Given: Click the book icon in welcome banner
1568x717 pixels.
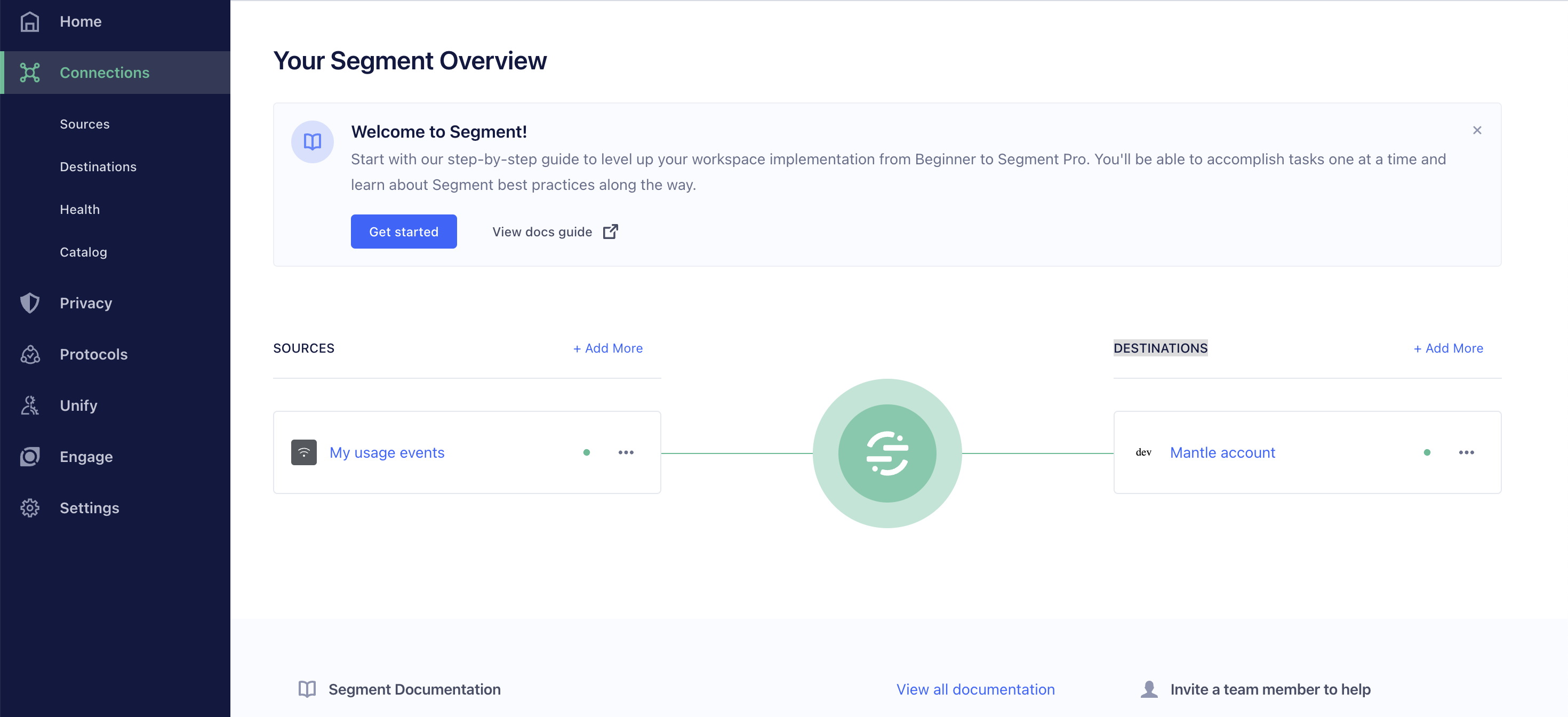Looking at the screenshot, I should [x=312, y=142].
